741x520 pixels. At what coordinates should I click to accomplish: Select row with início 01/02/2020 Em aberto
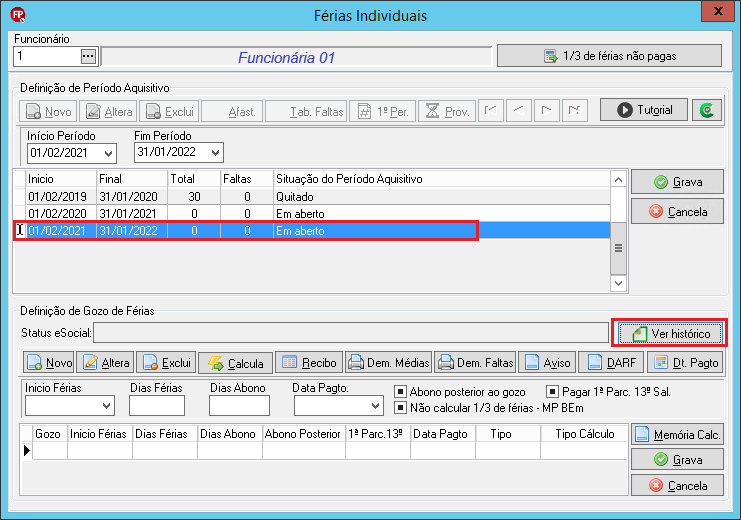click(x=312, y=214)
